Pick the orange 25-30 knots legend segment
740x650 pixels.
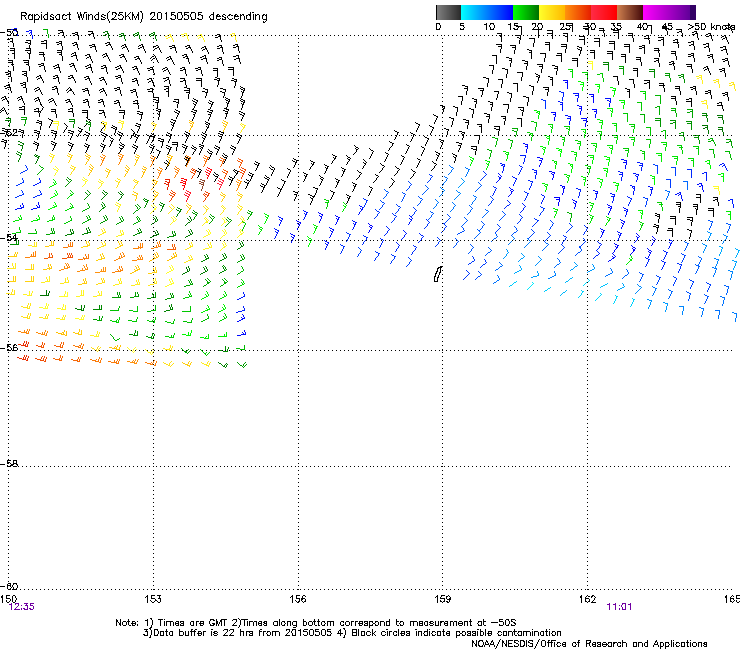coord(578,12)
